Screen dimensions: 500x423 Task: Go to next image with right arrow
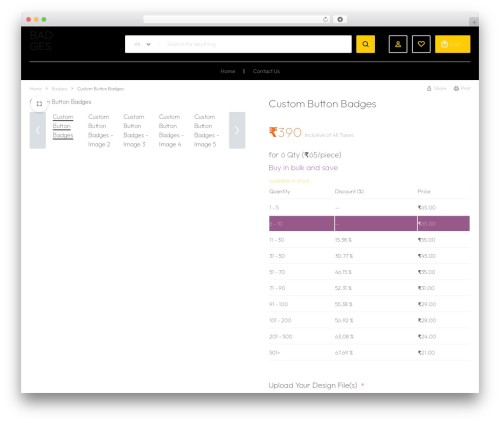237,130
